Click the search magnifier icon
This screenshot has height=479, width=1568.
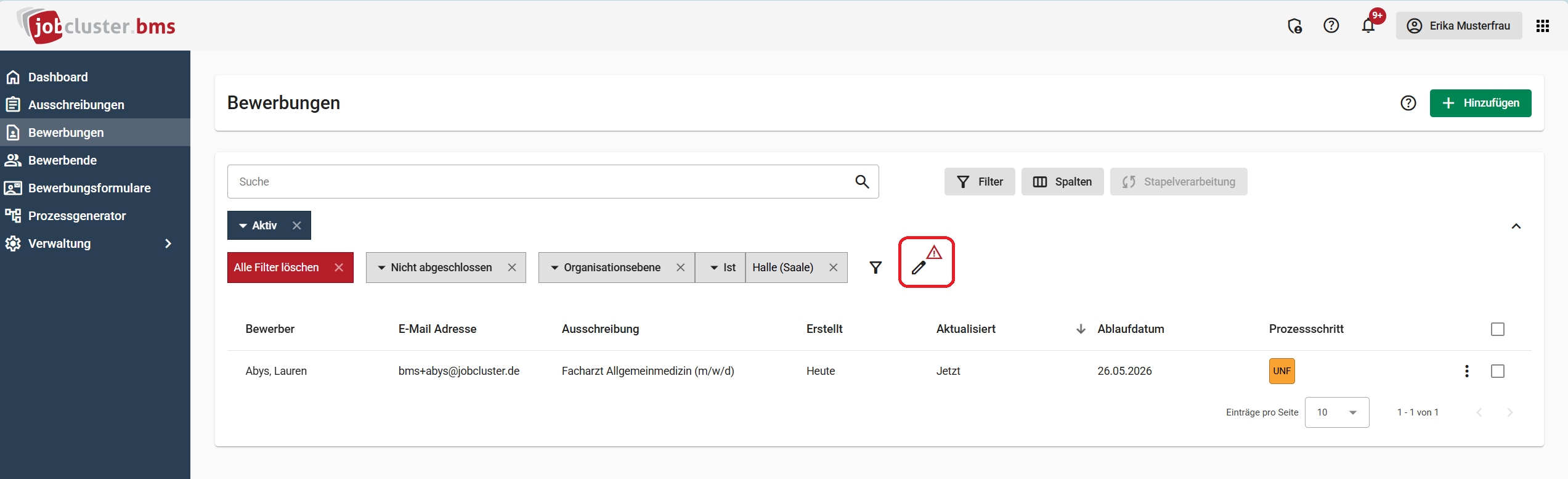tap(862, 182)
